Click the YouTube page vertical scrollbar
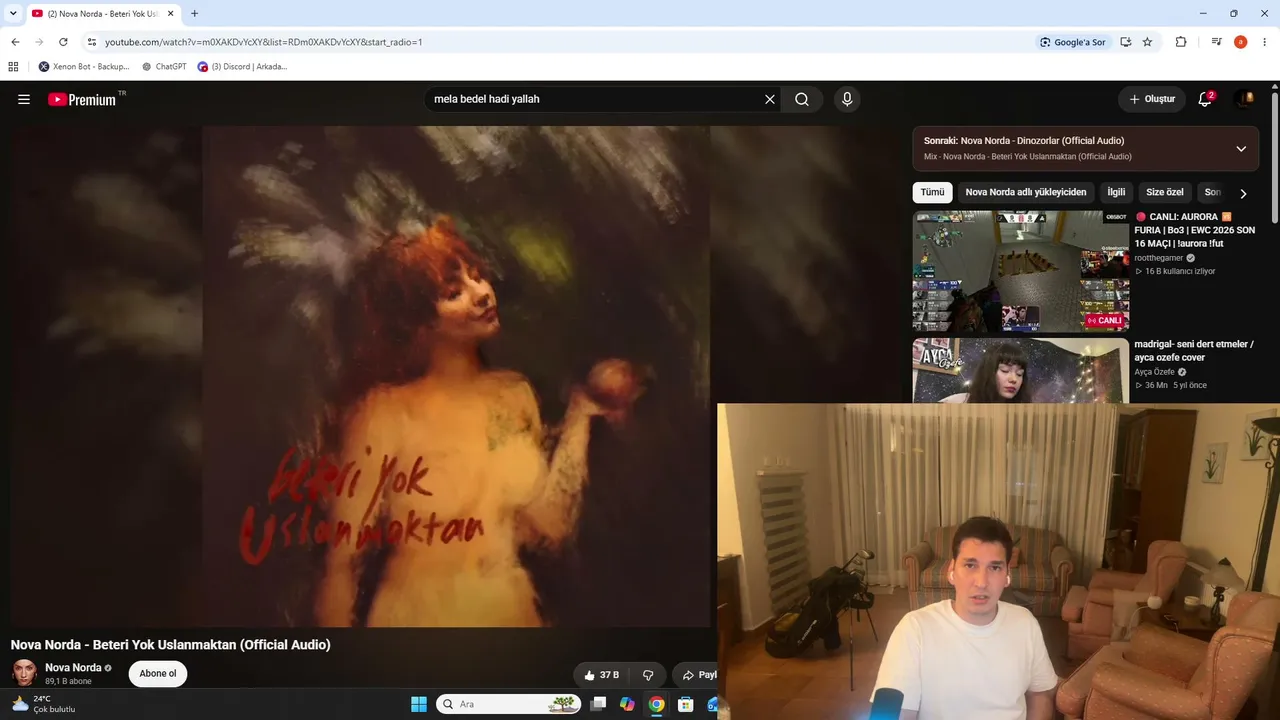This screenshot has width=1280, height=720. (x=1275, y=158)
